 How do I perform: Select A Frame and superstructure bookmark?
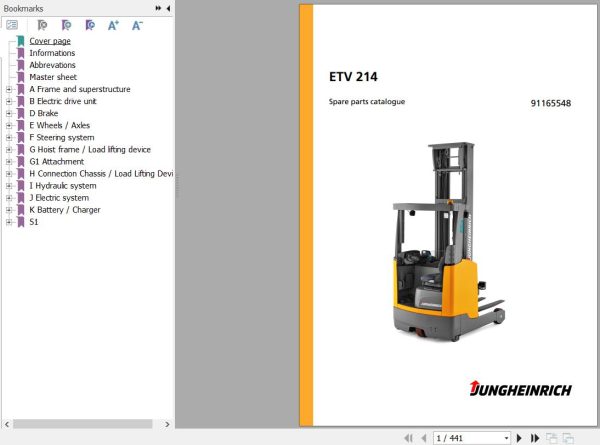[80, 89]
